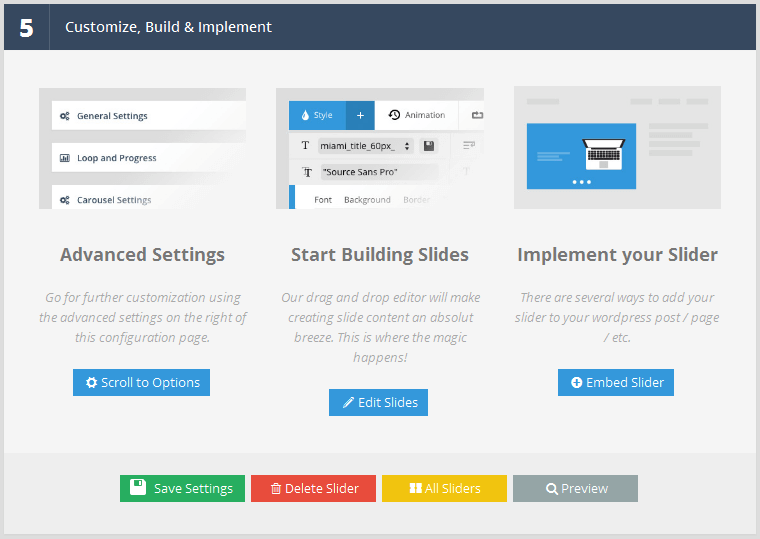Click the Animation clock icon
The height and width of the screenshot is (539, 760).
[x=394, y=115]
